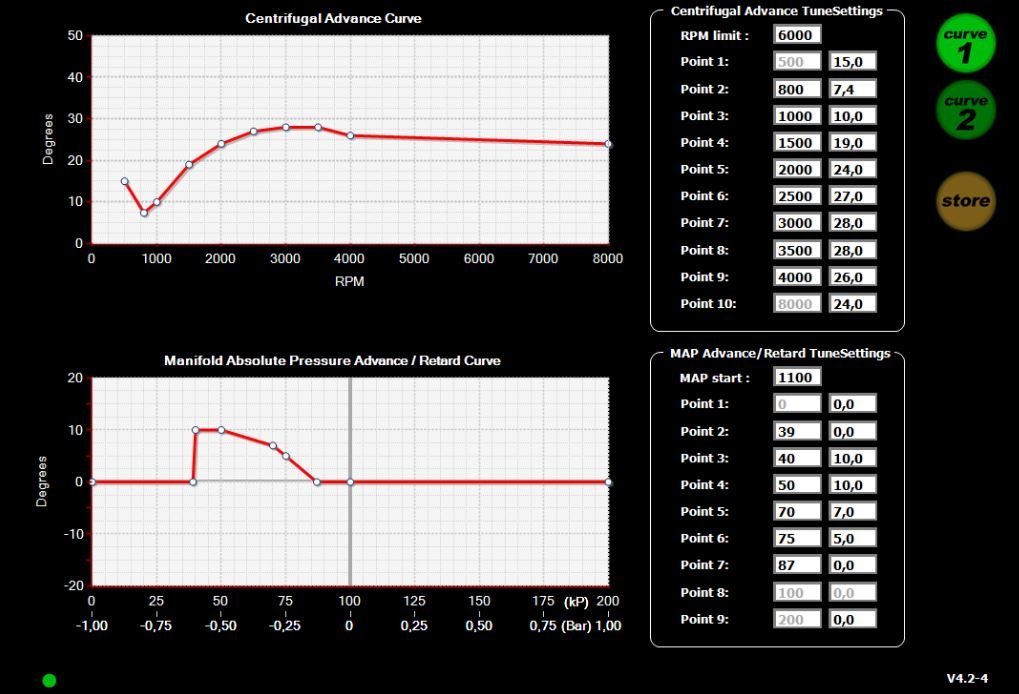Click the green status indicator dot
Image resolution: width=1019 pixels, height=694 pixels.
click(49, 680)
